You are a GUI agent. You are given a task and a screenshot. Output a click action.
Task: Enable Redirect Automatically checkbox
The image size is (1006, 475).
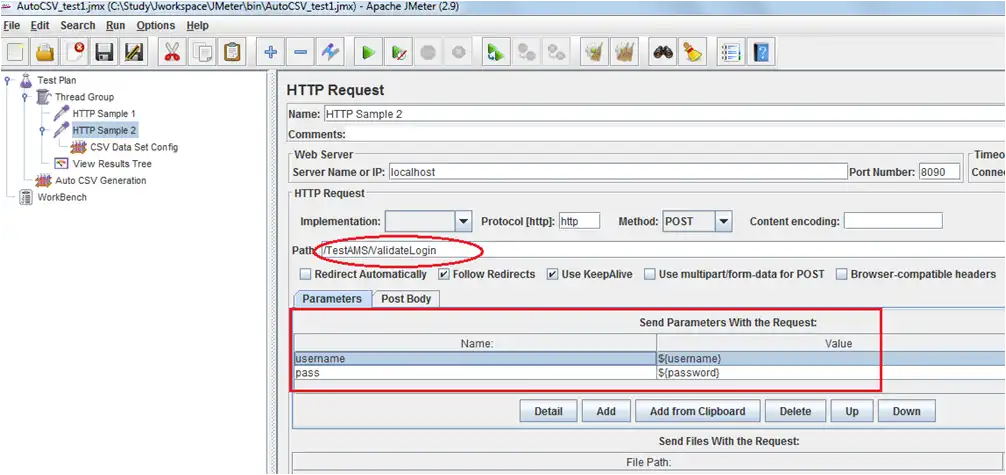(306, 274)
